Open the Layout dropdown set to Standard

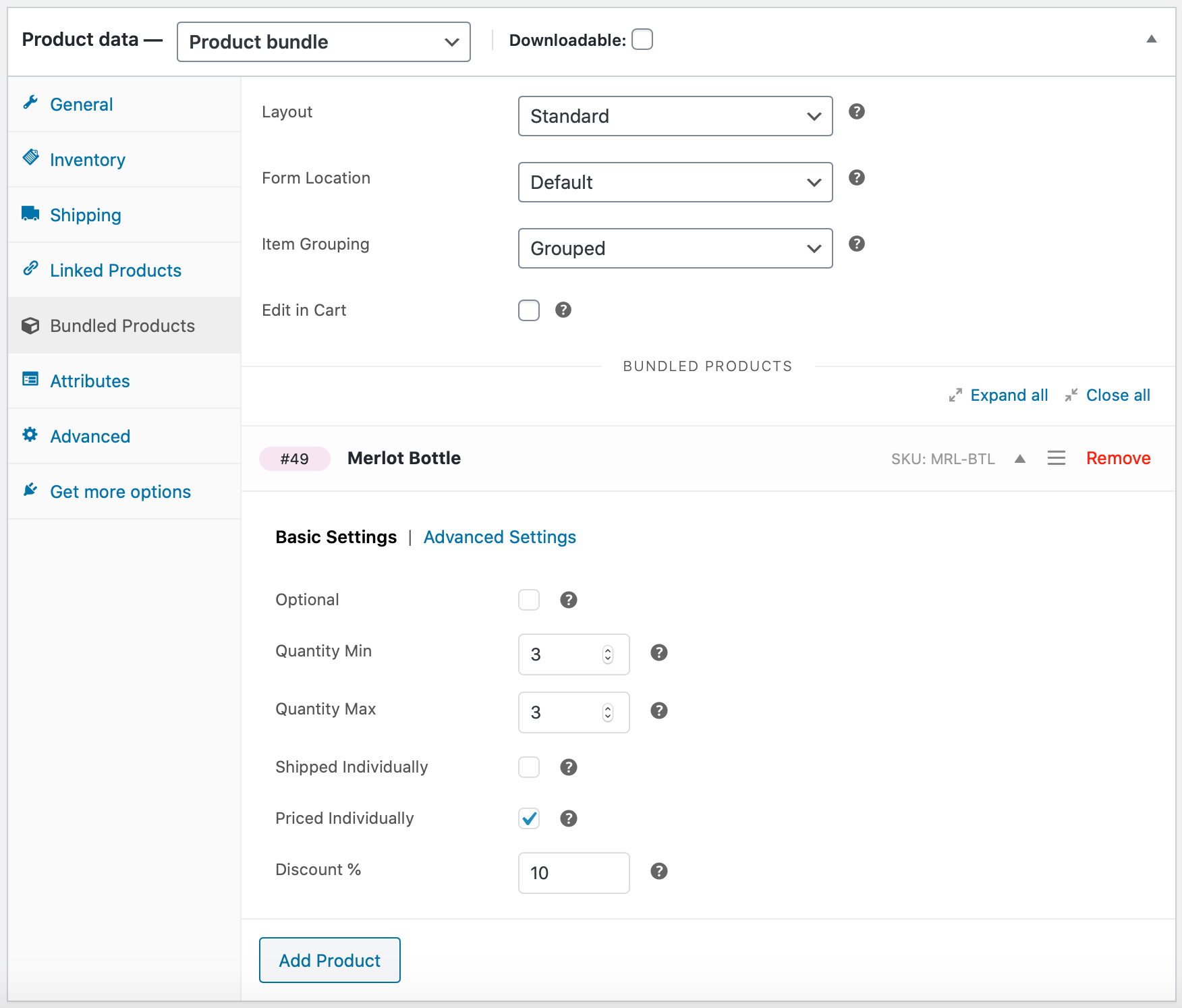click(x=675, y=116)
